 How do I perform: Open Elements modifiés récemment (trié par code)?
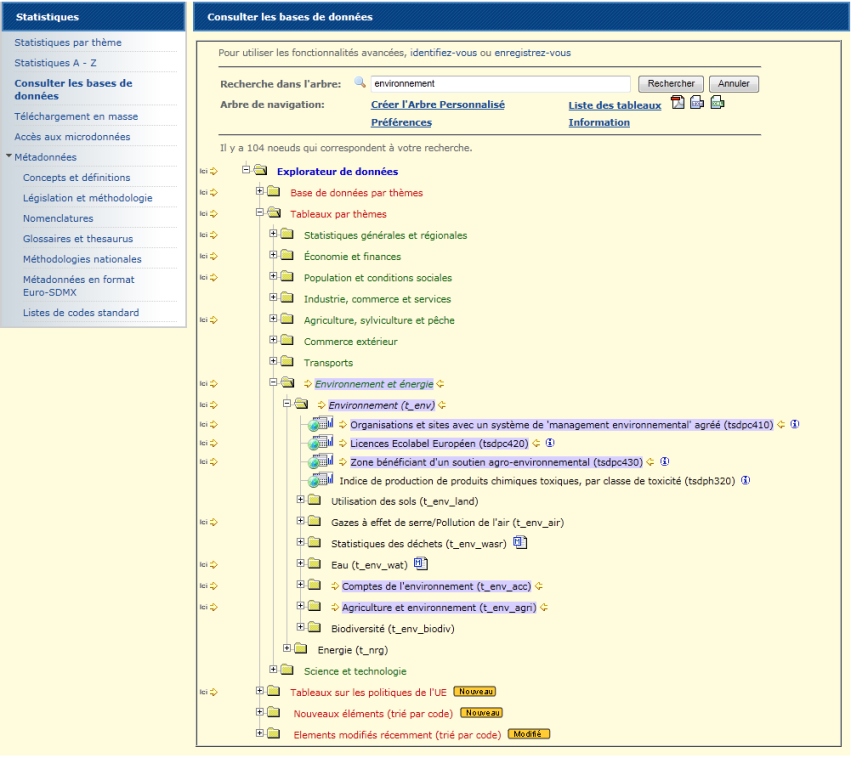pyautogui.click(x=397, y=735)
